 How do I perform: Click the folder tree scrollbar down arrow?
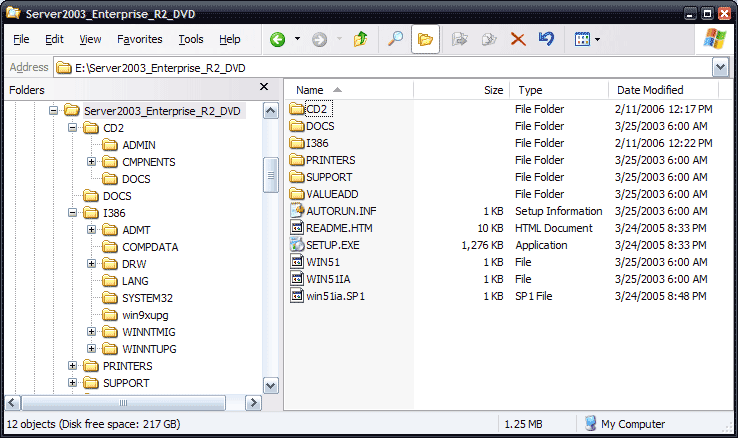[270, 385]
